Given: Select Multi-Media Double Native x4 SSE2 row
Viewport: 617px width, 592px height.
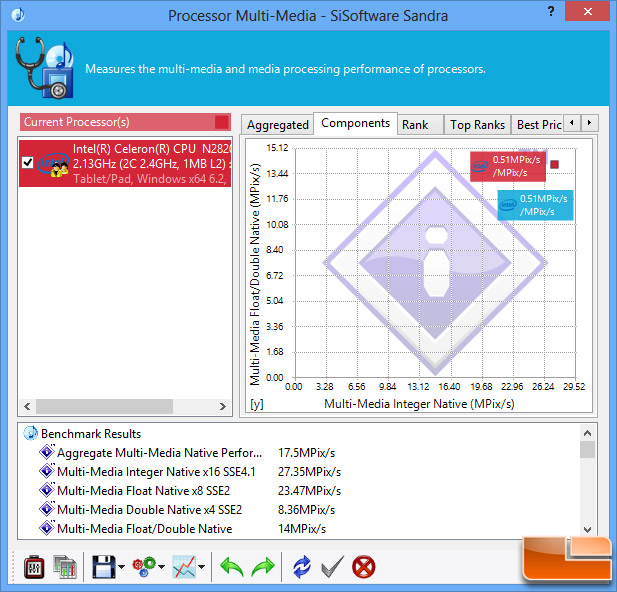Looking at the screenshot, I should click(x=150, y=510).
